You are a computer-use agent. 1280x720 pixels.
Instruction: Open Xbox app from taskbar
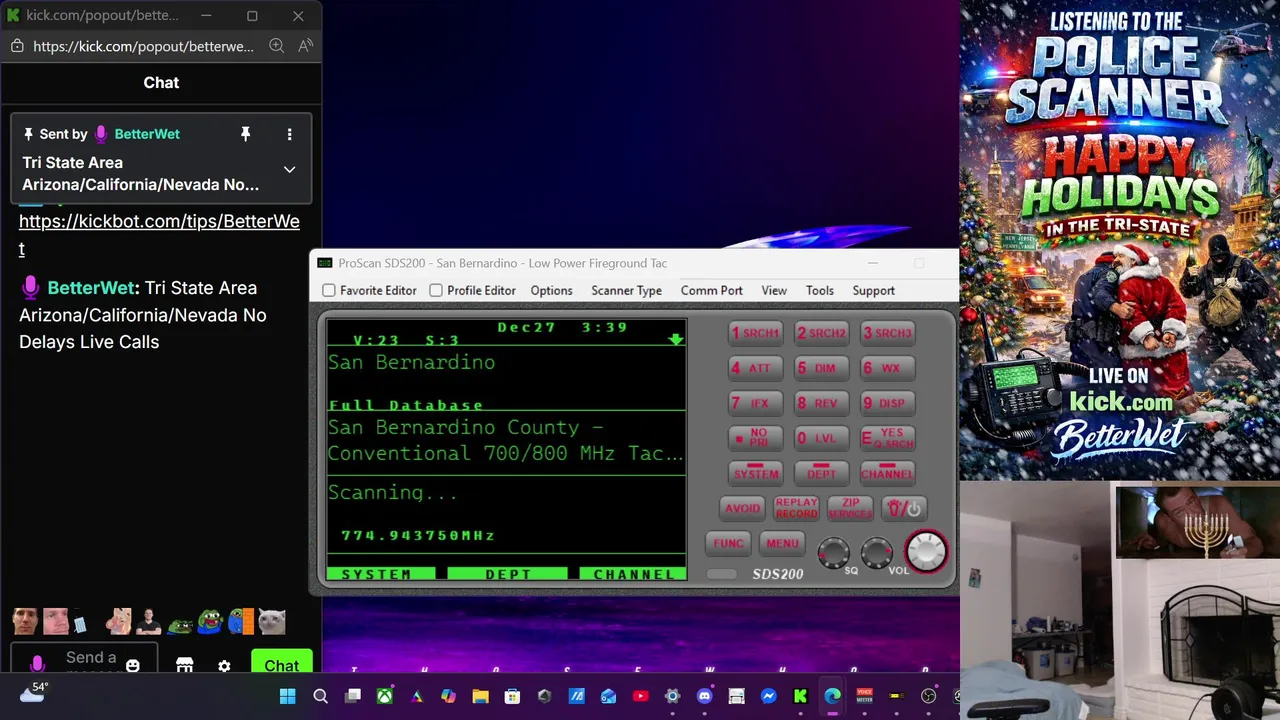384,696
